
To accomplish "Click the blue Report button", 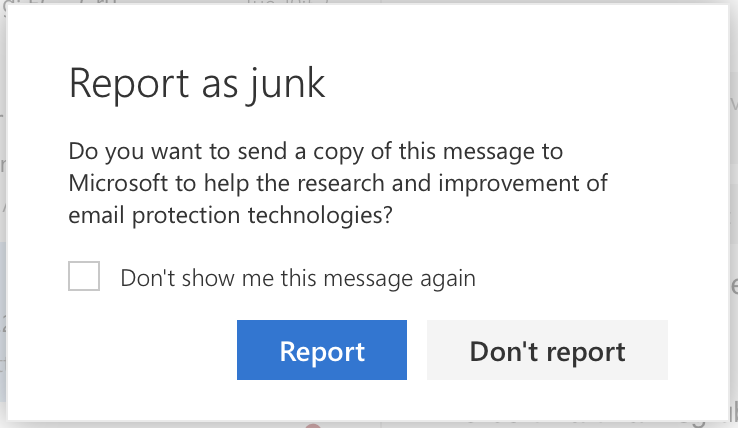I will pyautogui.click(x=321, y=351).
